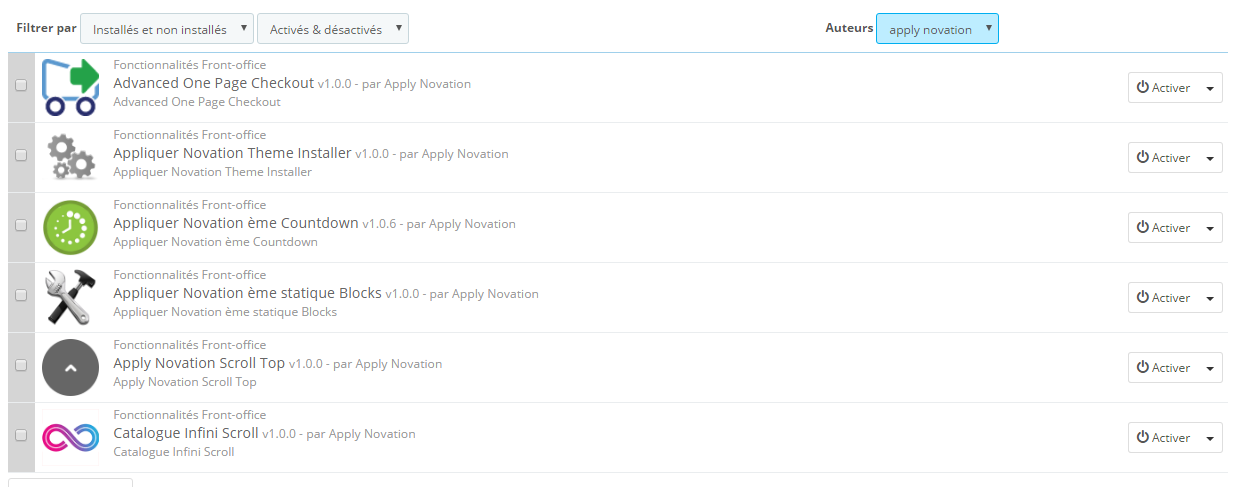
Task: Click the 'Filtrer par' label
Action: [46, 28]
